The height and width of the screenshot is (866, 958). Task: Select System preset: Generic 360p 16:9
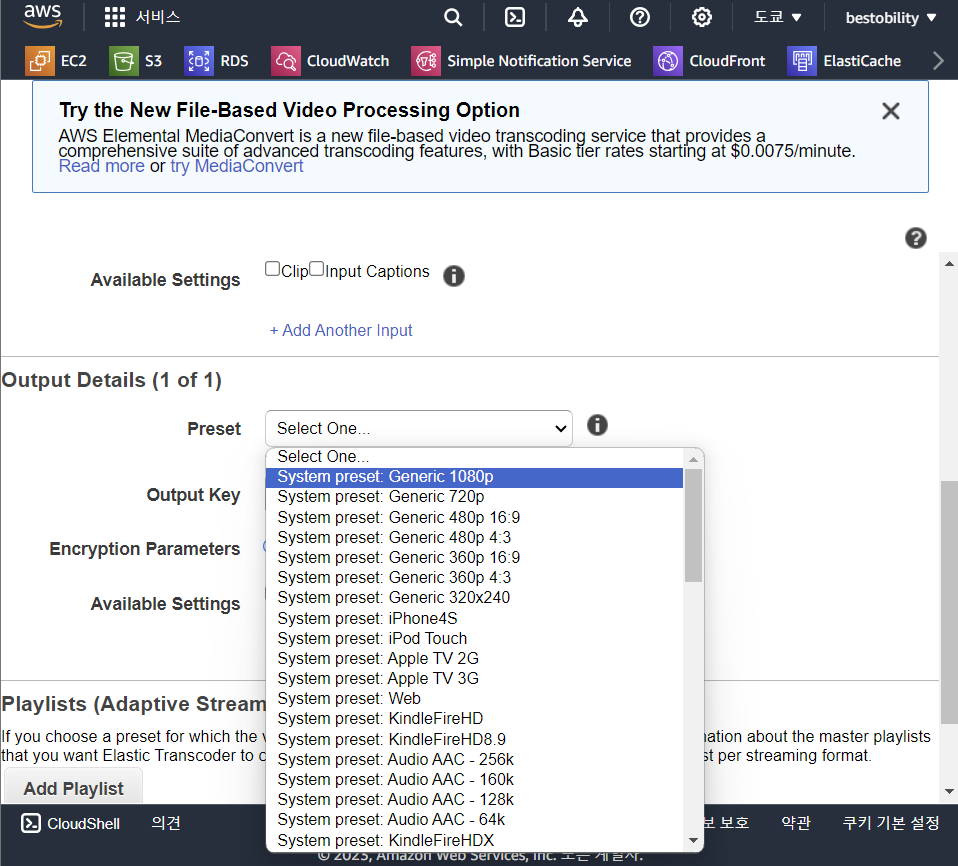474,557
